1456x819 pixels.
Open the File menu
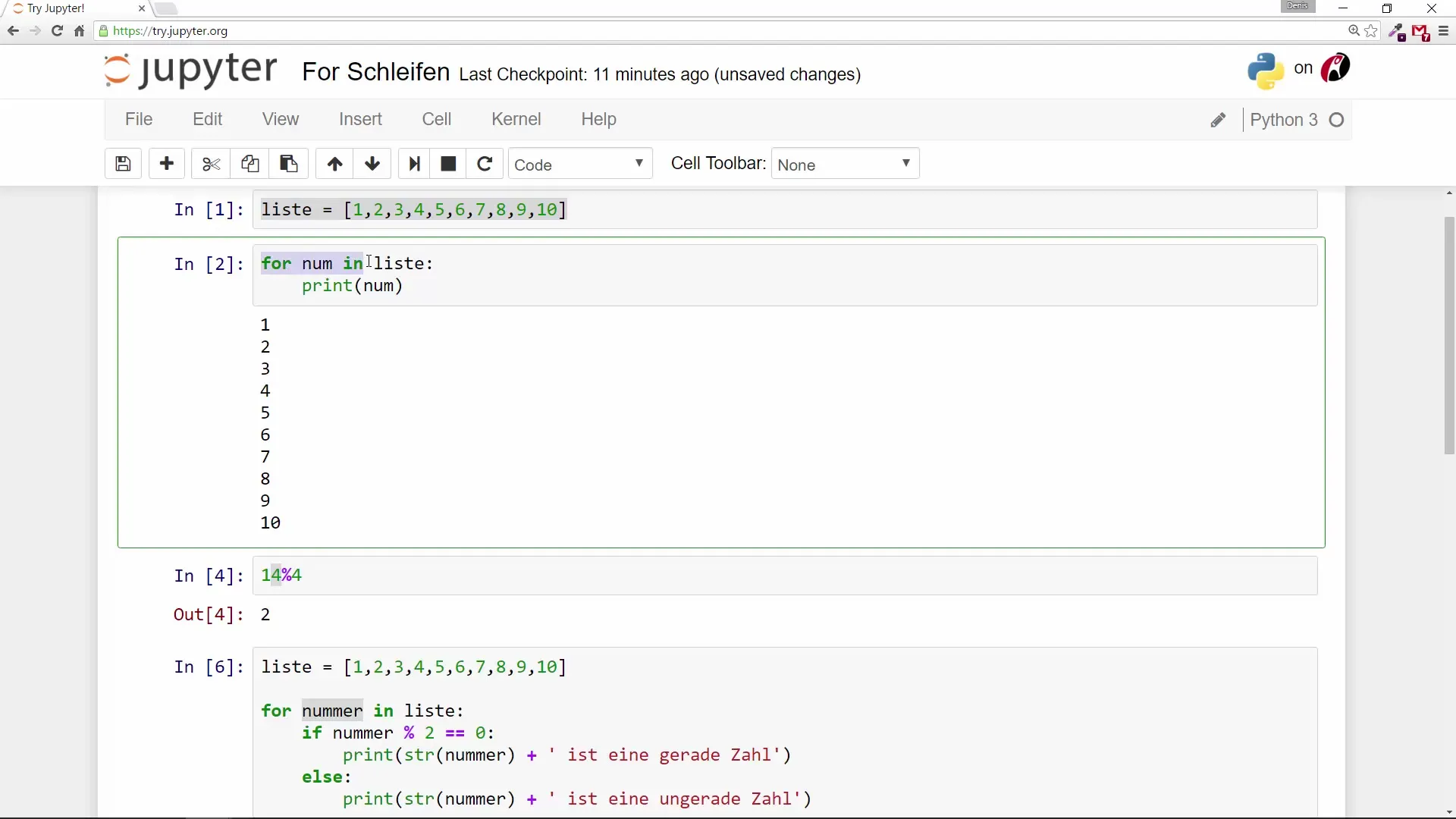(139, 119)
